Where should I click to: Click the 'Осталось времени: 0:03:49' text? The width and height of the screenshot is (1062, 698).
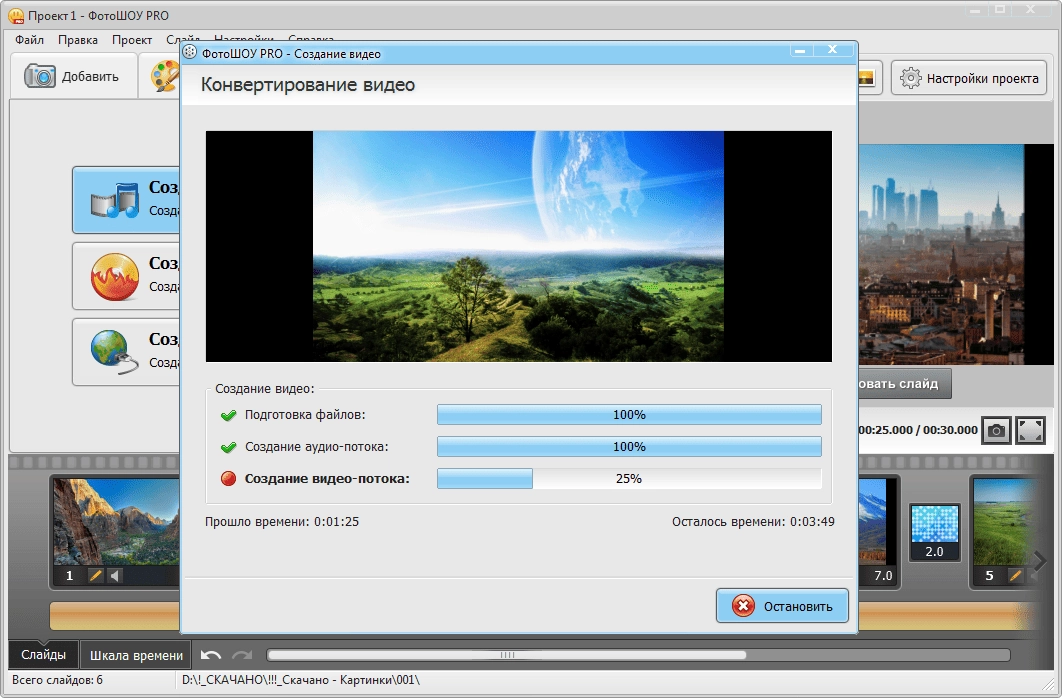tap(753, 522)
